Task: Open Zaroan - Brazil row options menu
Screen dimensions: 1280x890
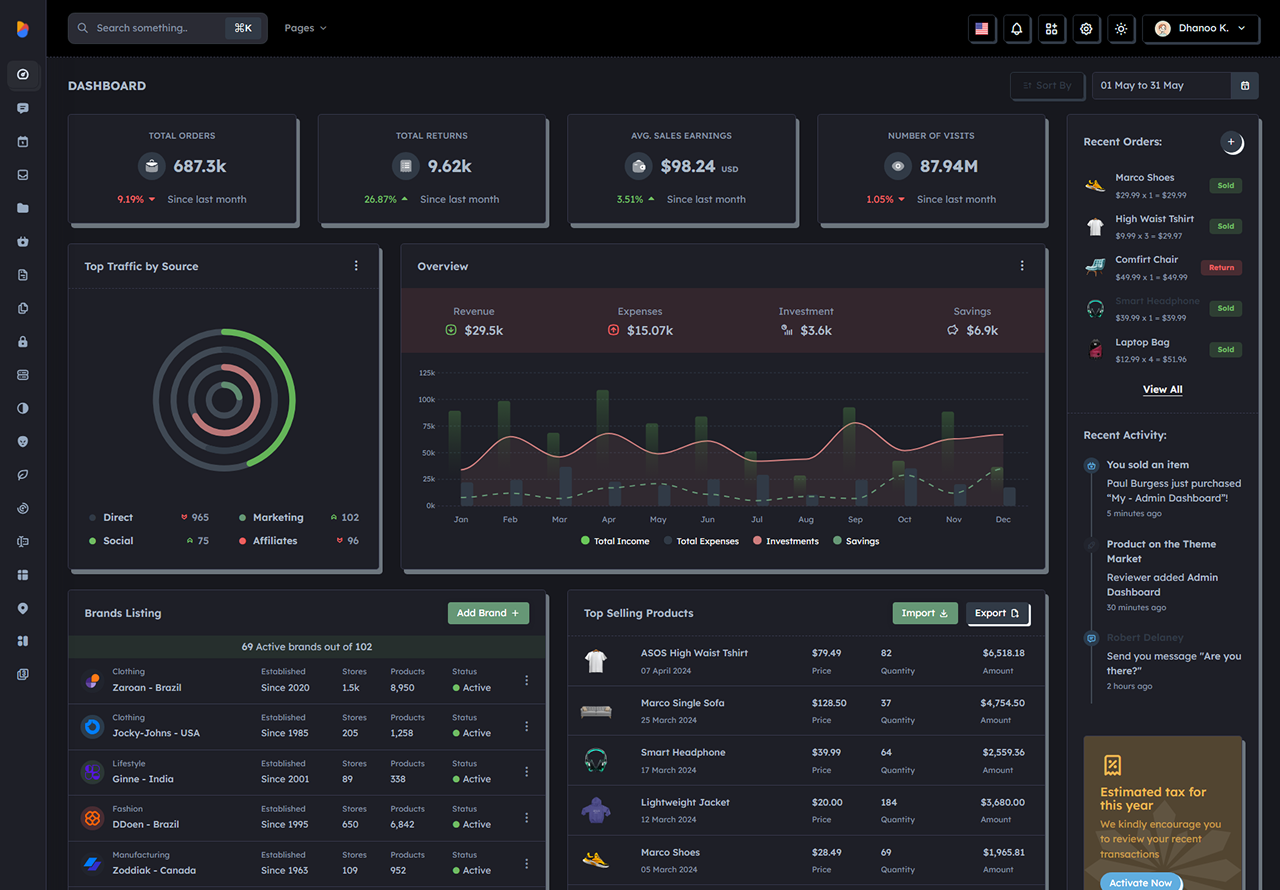Action: pyautogui.click(x=527, y=680)
